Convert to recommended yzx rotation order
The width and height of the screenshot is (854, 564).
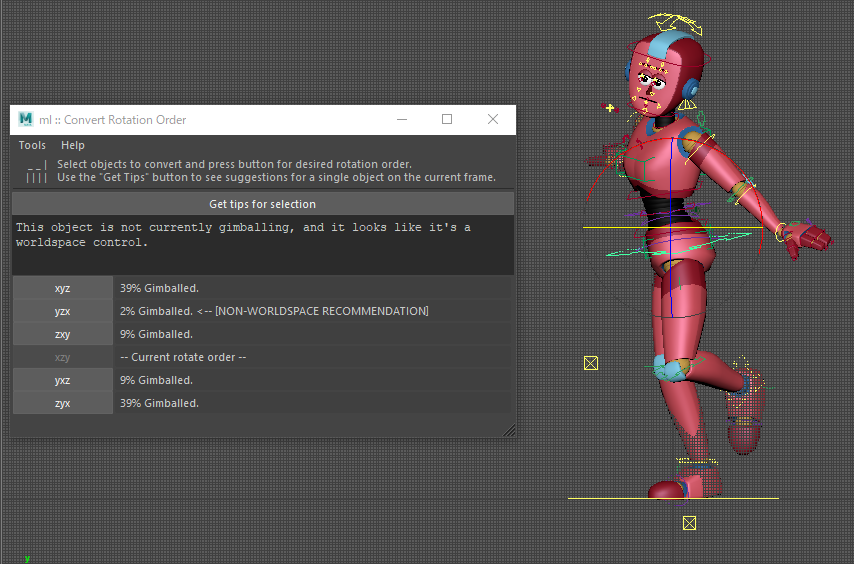point(62,311)
